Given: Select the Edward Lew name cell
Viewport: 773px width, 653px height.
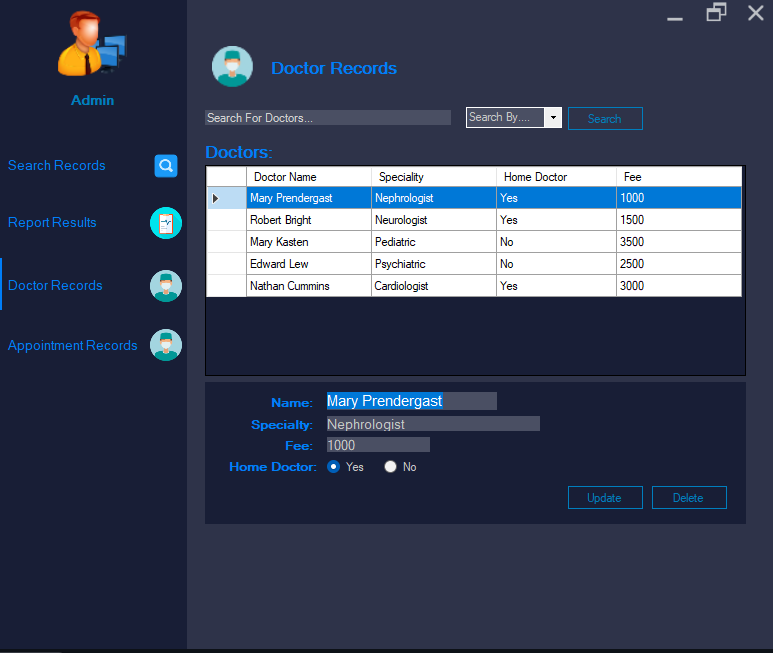Looking at the screenshot, I should 309,264.
